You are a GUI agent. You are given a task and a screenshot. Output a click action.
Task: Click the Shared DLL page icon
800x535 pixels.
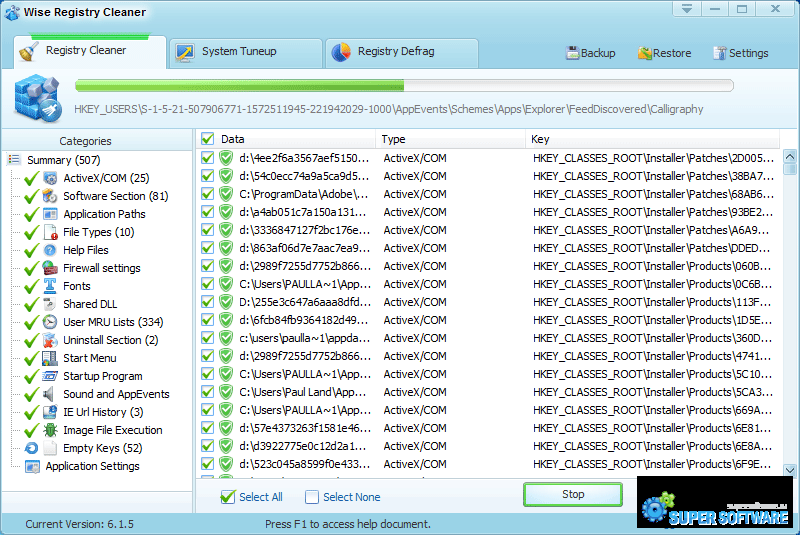click(50, 304)
